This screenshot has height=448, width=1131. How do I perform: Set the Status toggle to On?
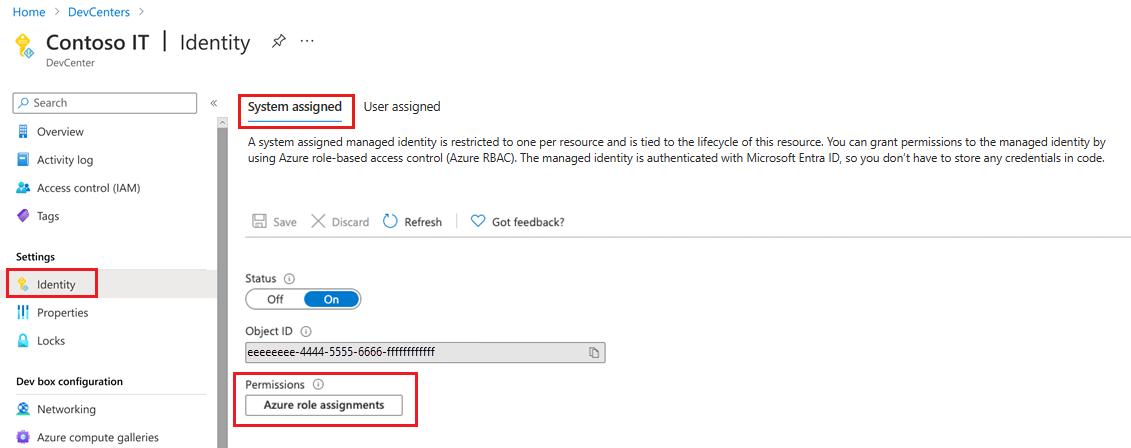(x=331, y=299)
